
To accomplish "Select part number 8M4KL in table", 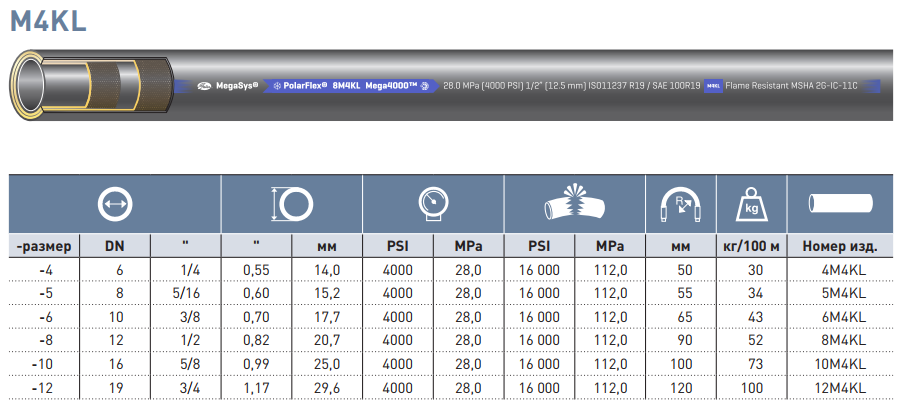I will click(840, 341).
